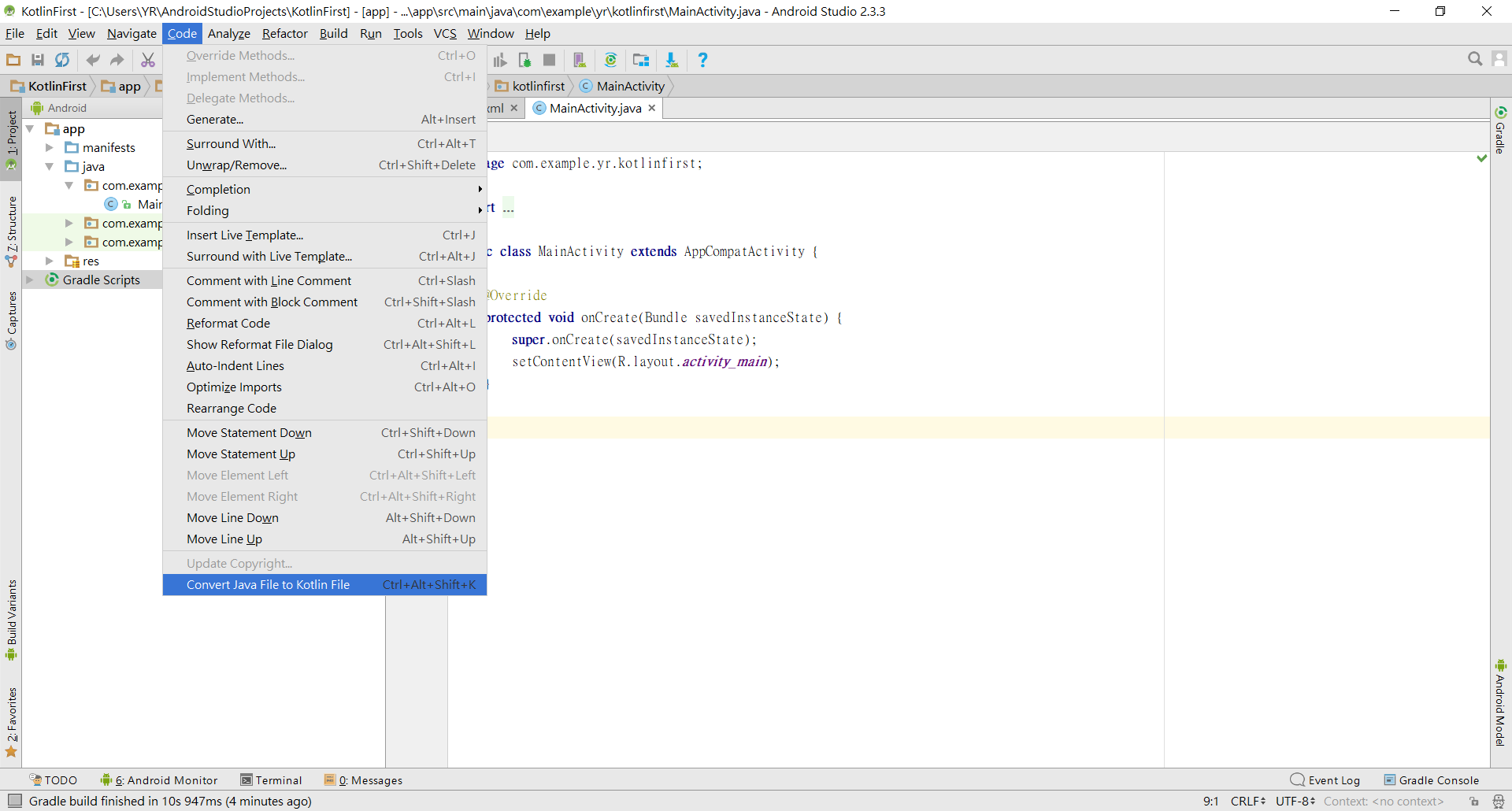Open the Android Model side panel

click(1501, 702)
